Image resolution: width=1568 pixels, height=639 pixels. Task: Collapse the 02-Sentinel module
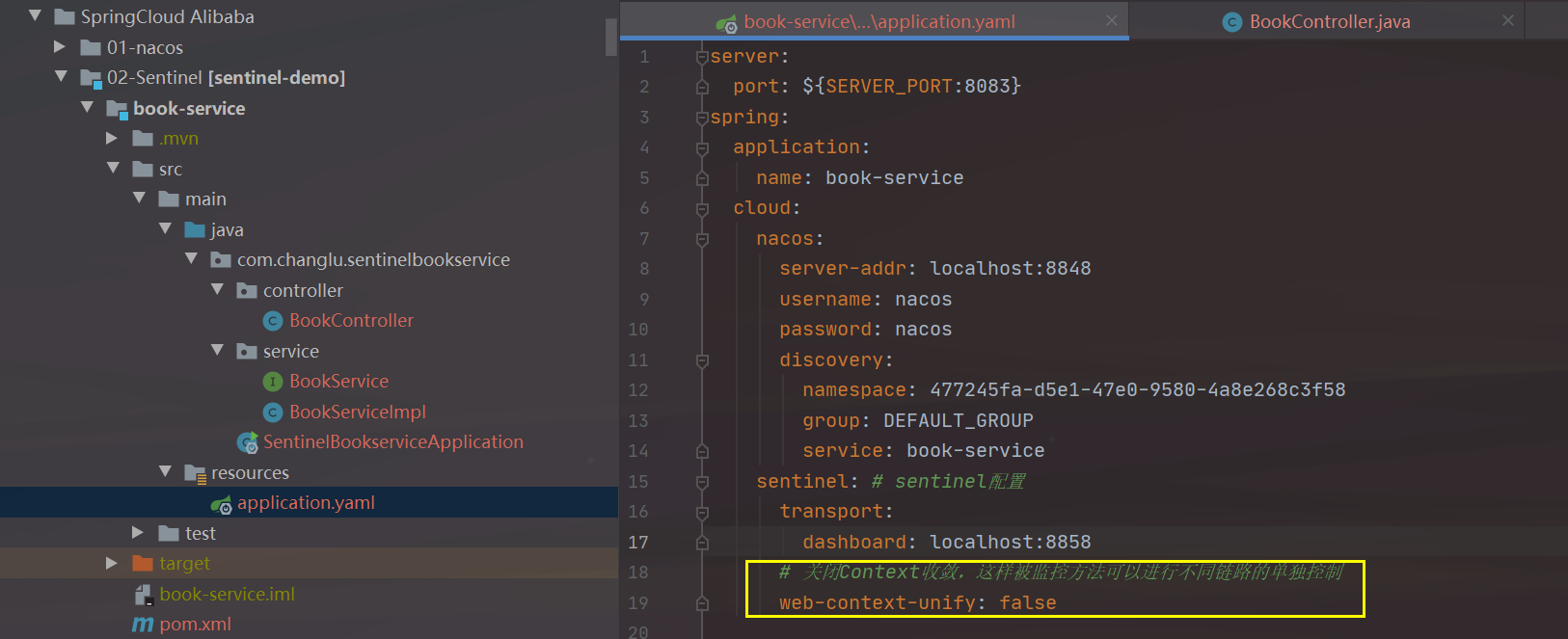pos(62,76)
